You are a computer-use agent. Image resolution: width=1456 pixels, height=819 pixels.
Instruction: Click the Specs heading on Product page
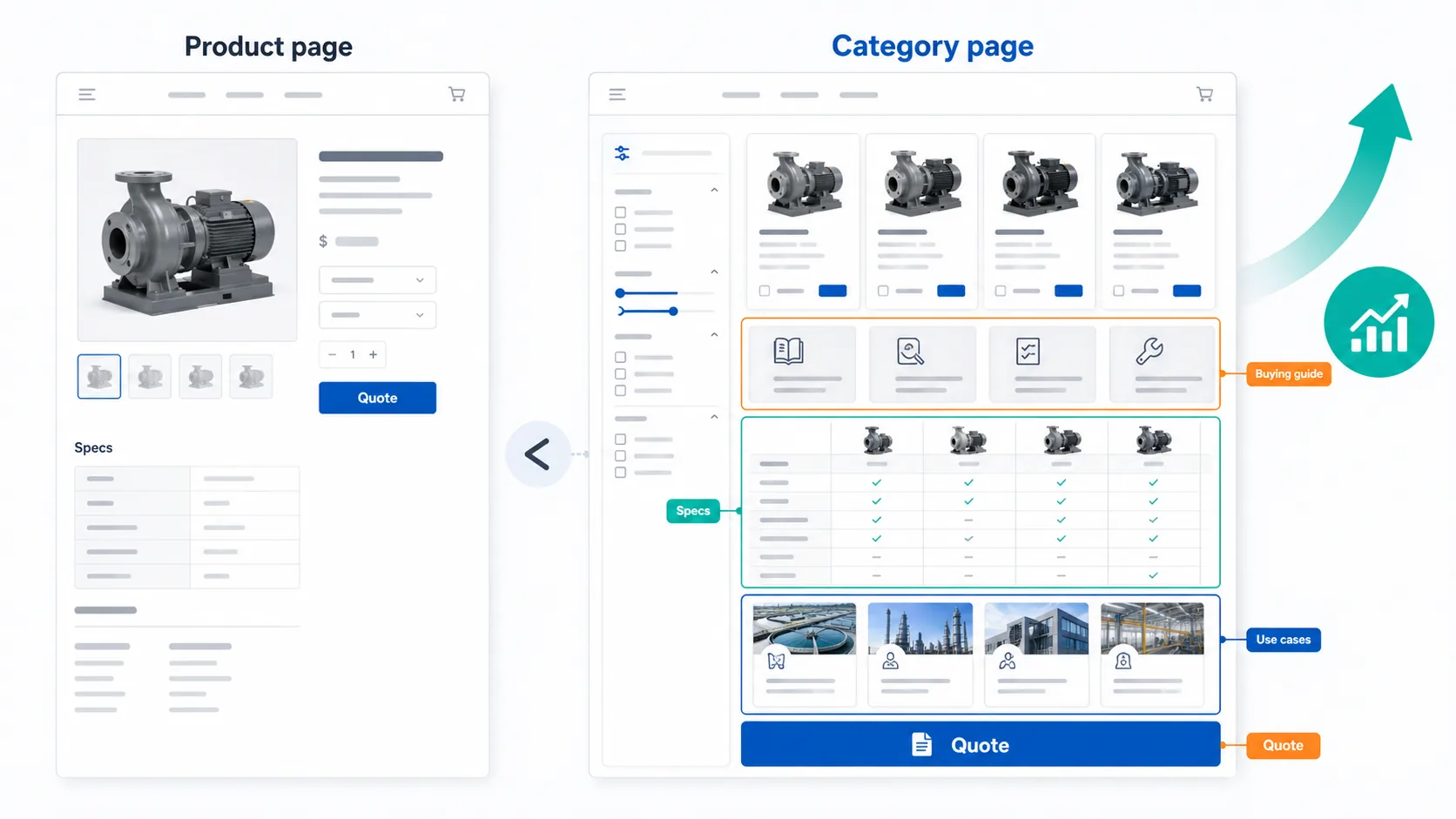pos(93,447)
